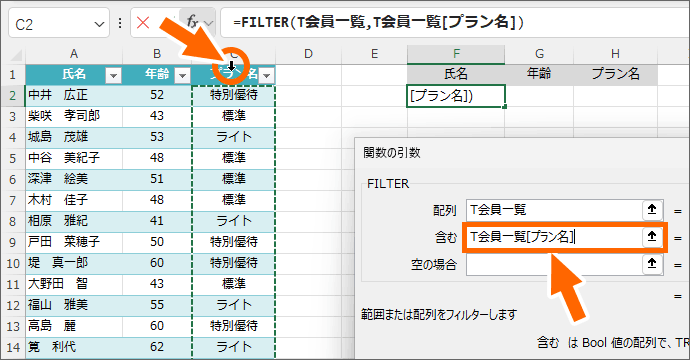Click the 配列 argument input field
Screen dimensions: 690x360
[x=554, y=210]
